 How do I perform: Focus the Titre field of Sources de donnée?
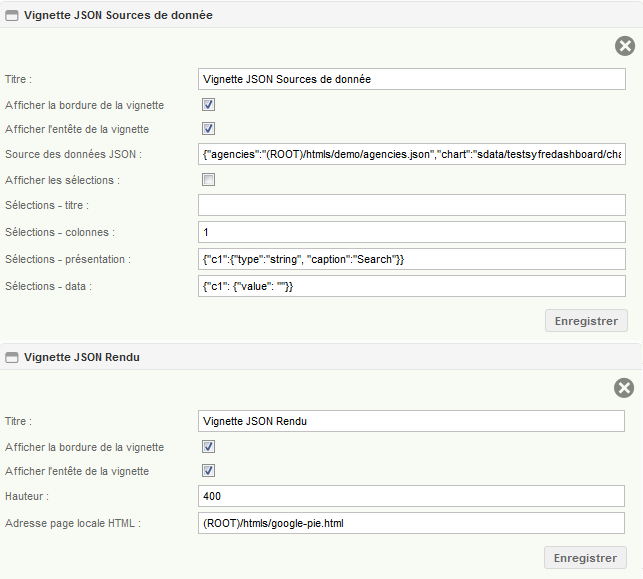(412, 79)
